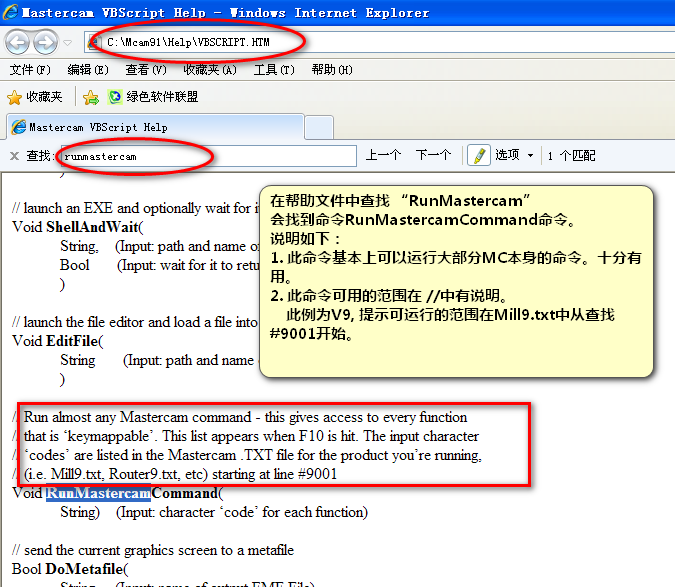Click the find box containing runmastercam
Image resolution: width=675 pixels, height=587 pixels.
click(x=208, y=156)
